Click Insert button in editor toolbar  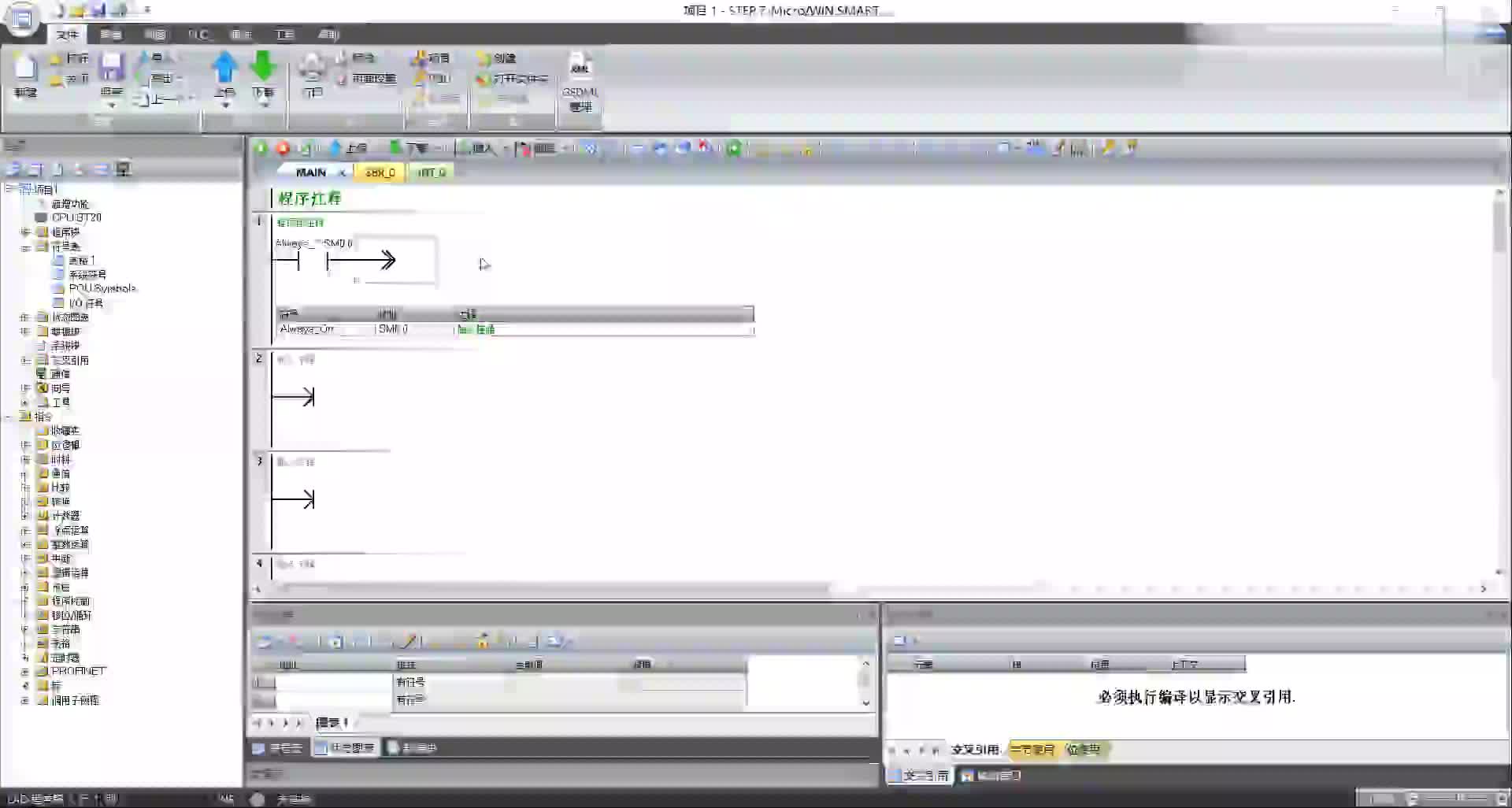click(x=476, y=148)
